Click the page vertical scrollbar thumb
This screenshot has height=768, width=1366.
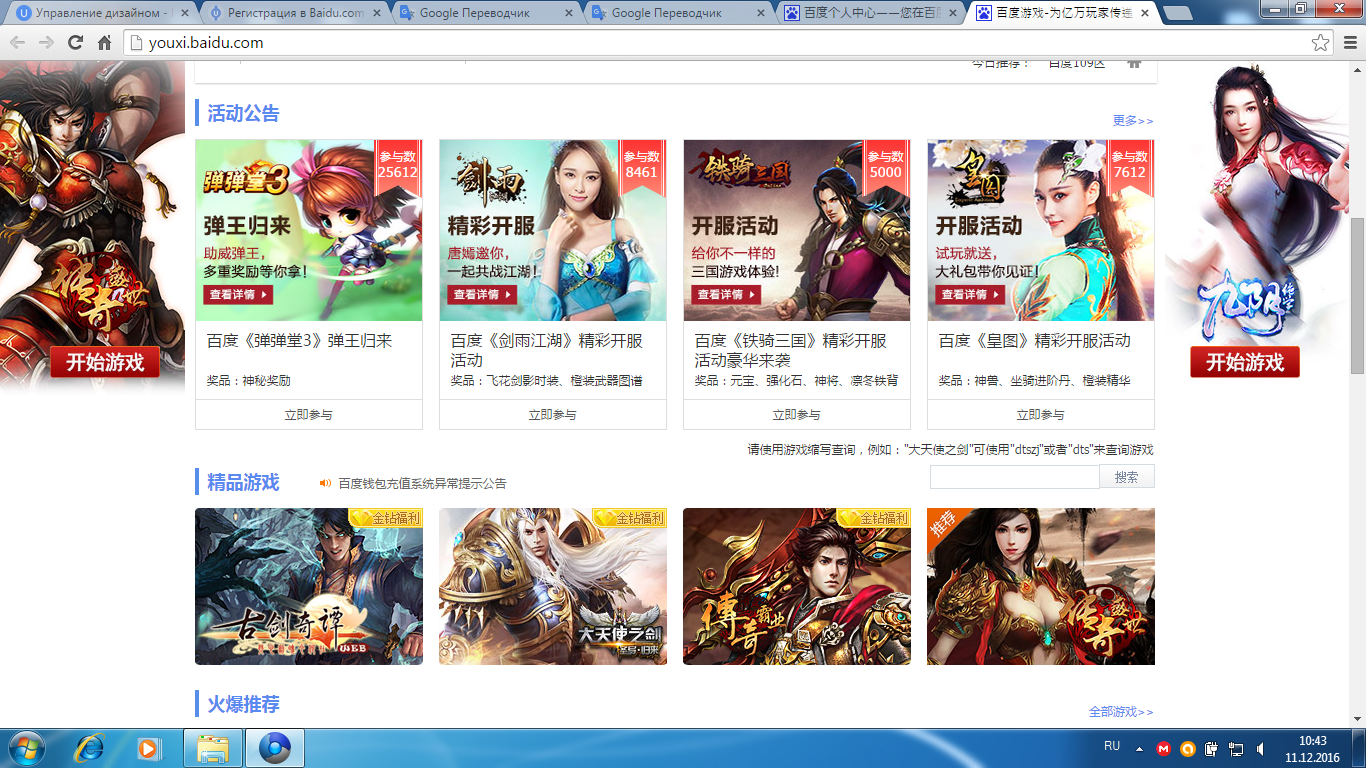click(1358, 295)
